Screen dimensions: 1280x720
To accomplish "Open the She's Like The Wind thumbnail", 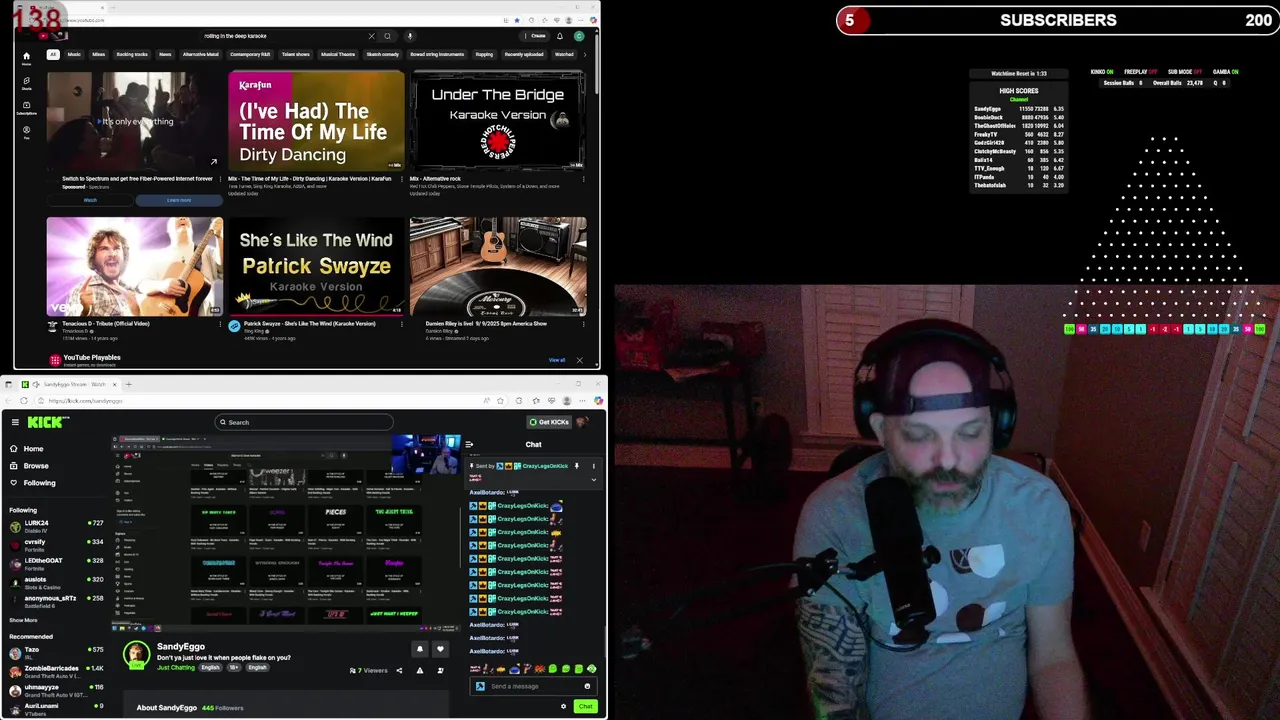I will tap(316, 266).
